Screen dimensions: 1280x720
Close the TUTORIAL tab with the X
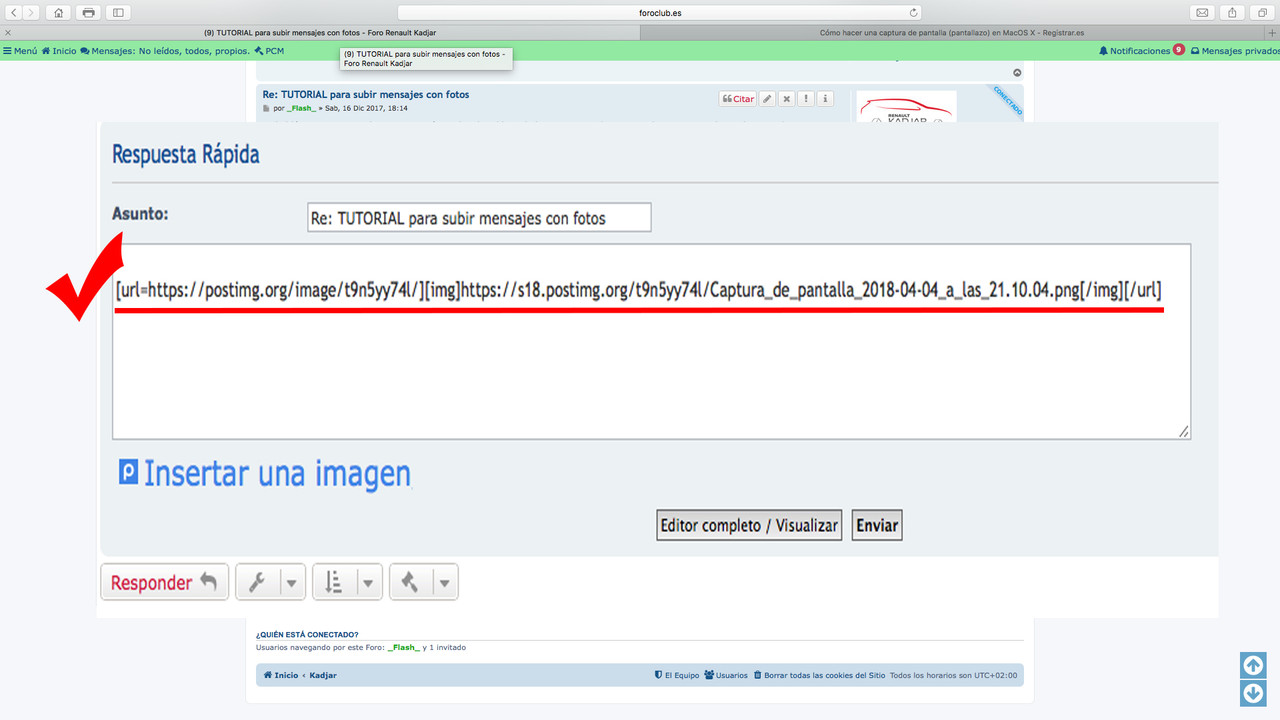[8, 33]
